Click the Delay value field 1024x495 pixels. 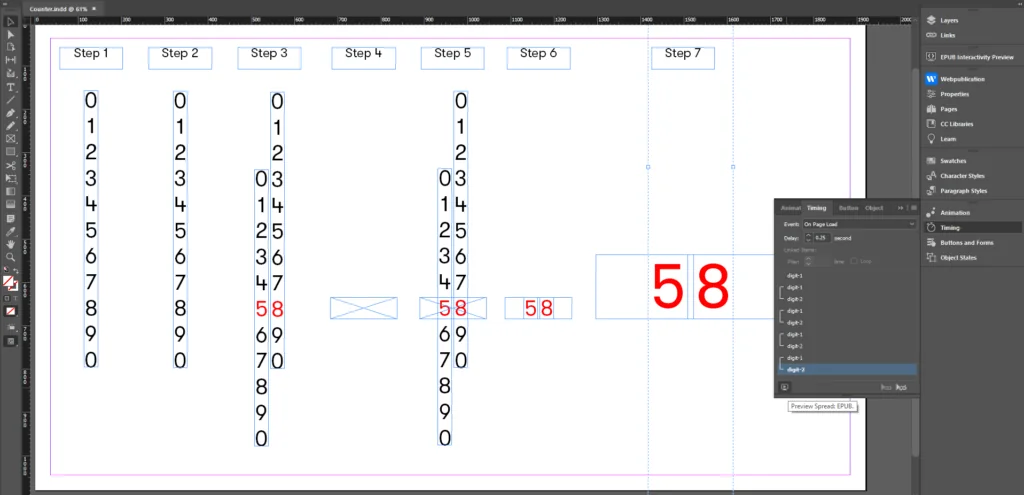click(x=822, y=238)
